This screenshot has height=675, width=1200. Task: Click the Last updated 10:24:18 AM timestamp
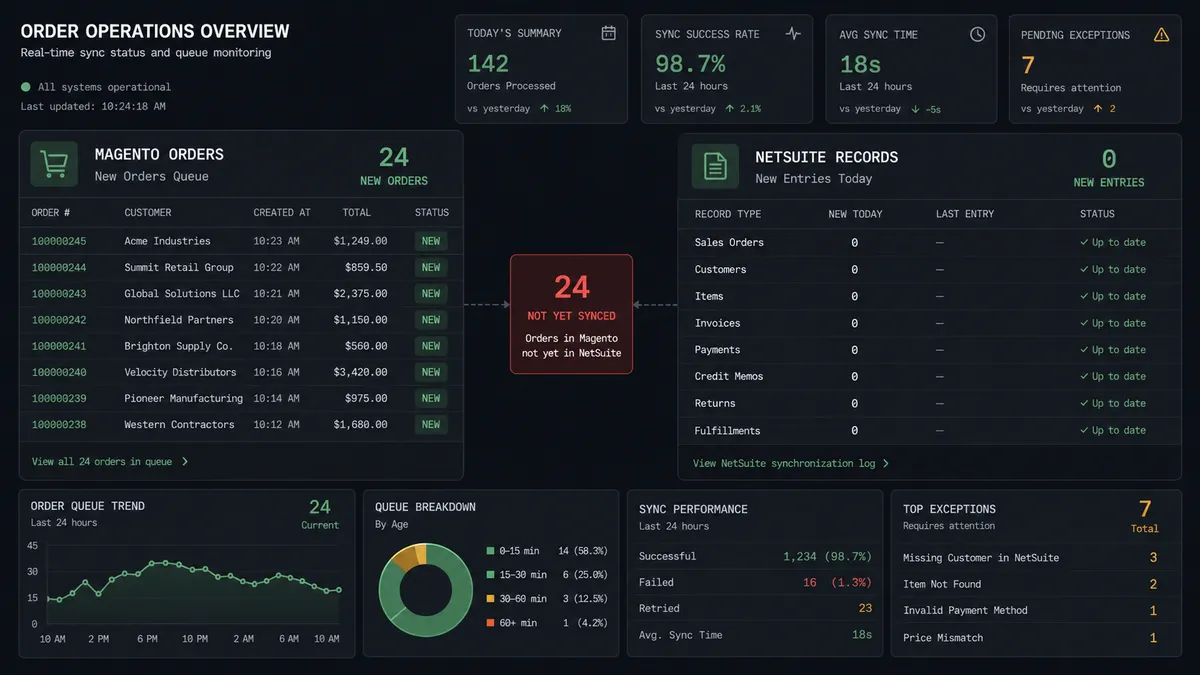point(93,106)
